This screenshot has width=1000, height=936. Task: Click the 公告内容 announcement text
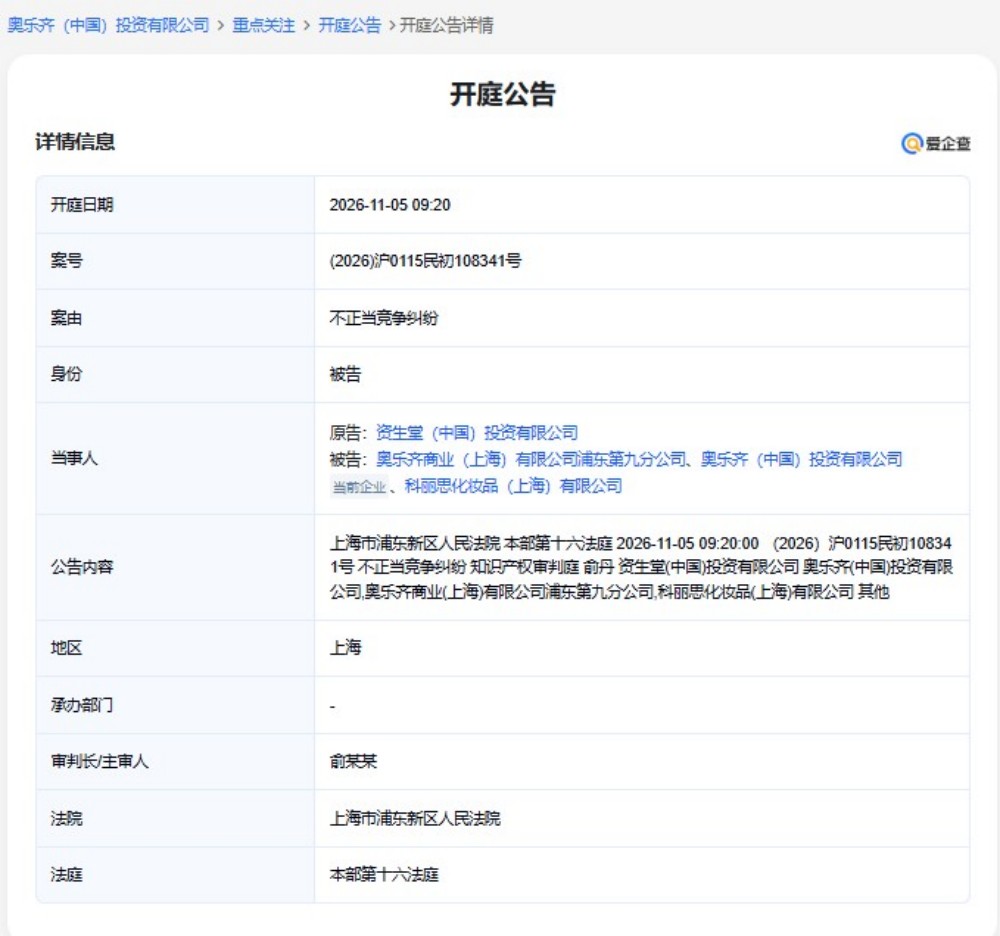(641, 567)
